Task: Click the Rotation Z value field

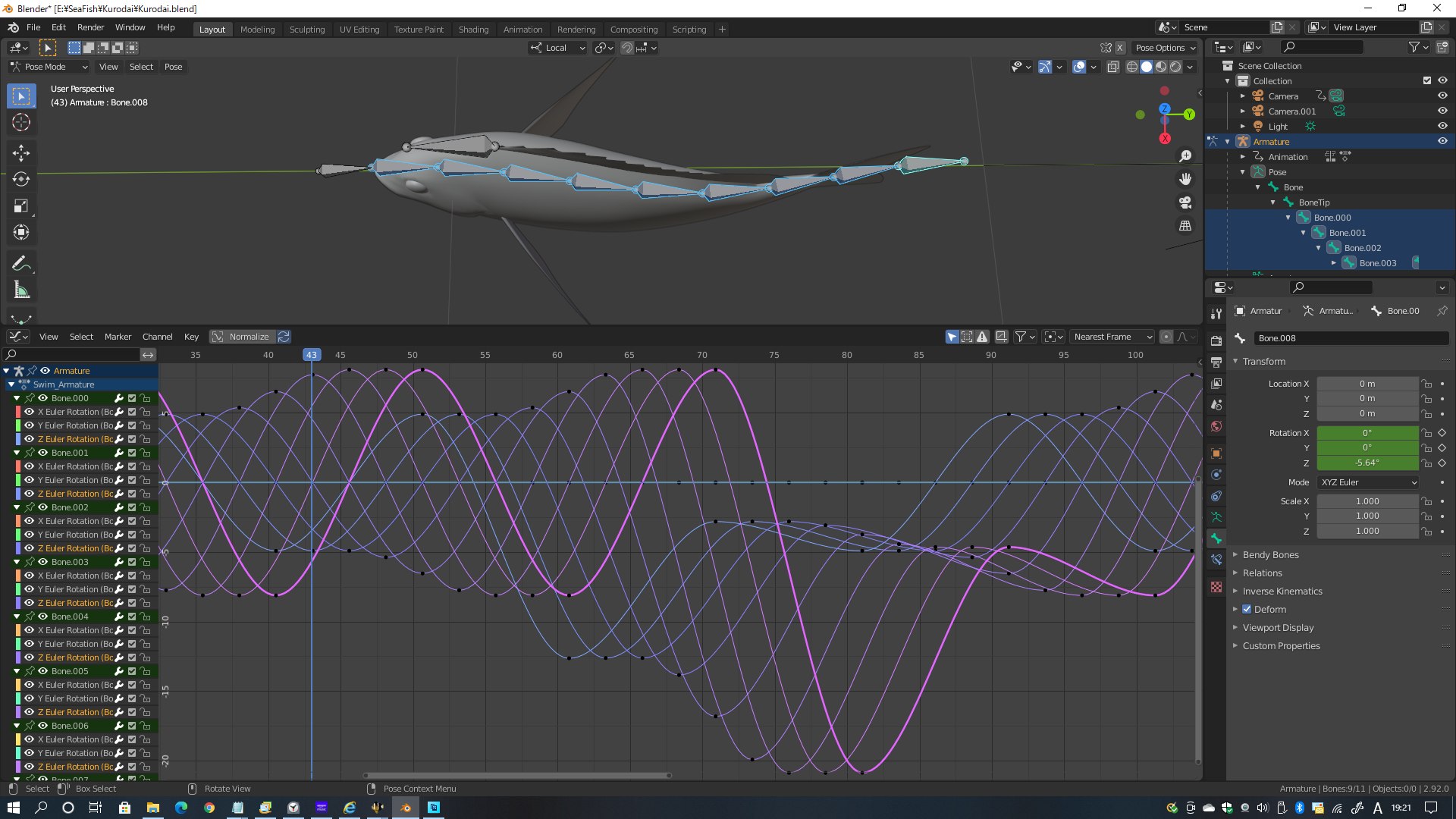Action: pyautogui.click(x=1367, y=463)
